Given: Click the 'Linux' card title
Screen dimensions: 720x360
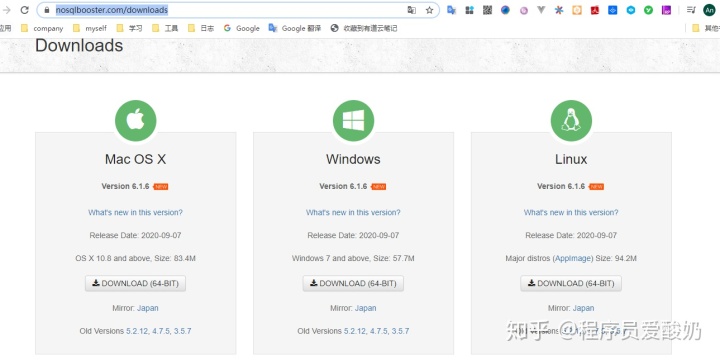Looking at the screenshot, I should (x=571, y=159).
